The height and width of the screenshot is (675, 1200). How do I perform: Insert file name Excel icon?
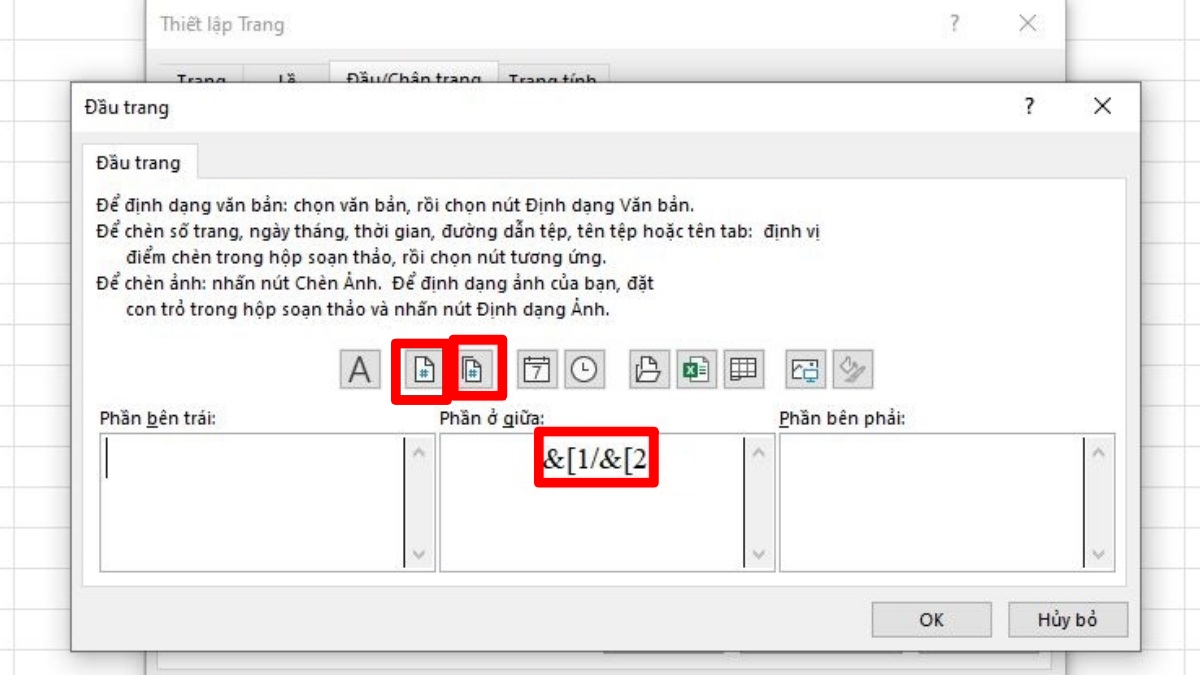pos(695,369)
